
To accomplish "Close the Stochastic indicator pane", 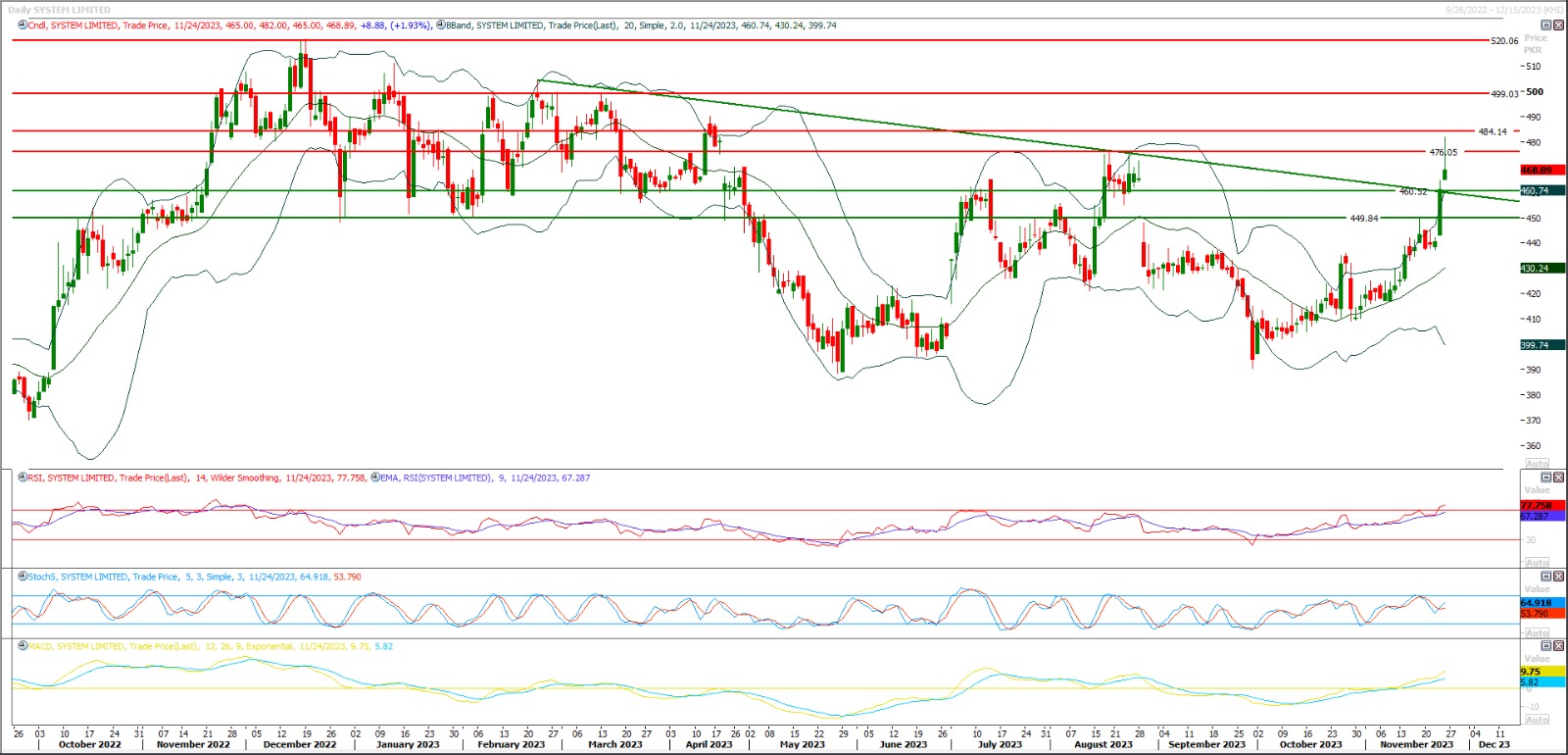I will pyautogui.click(x=1558, y=577).
